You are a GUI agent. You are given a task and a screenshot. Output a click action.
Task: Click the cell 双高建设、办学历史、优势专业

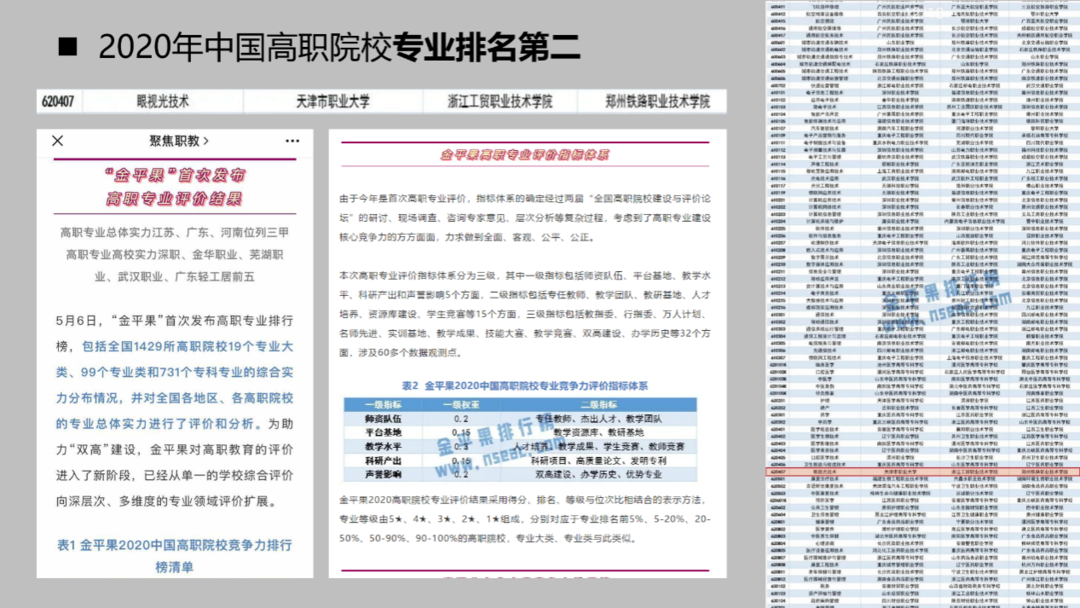tap(599, 474)
